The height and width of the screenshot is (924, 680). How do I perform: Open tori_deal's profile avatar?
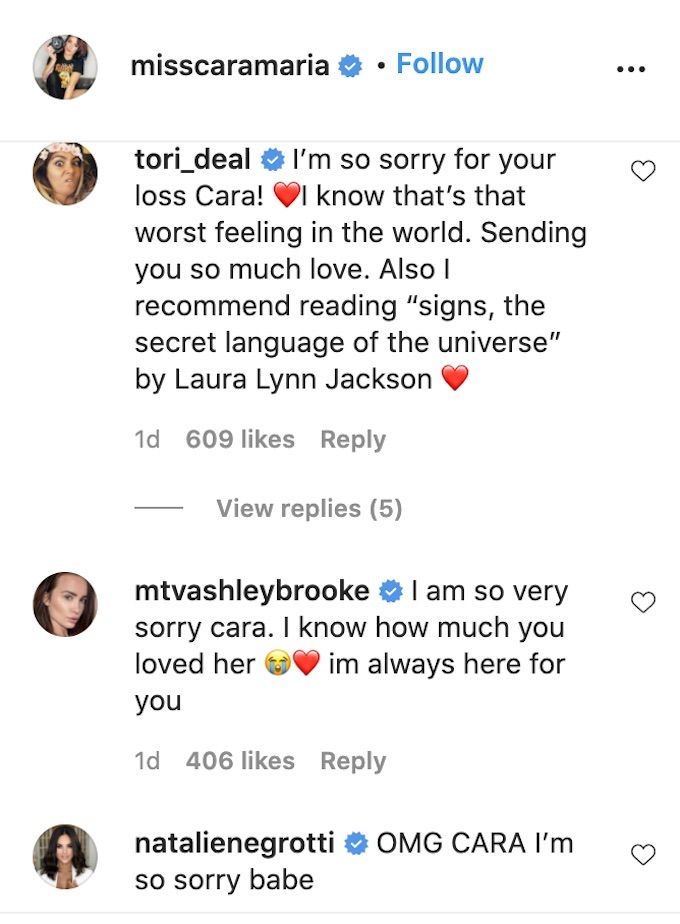click(65, 174)
